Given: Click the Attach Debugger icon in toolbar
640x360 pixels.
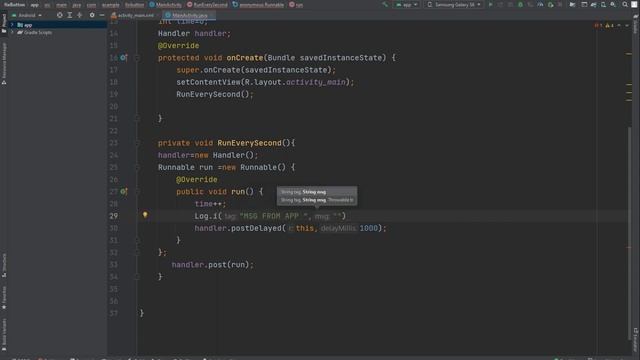Looking at the screenshot, I should click(551, 5).
